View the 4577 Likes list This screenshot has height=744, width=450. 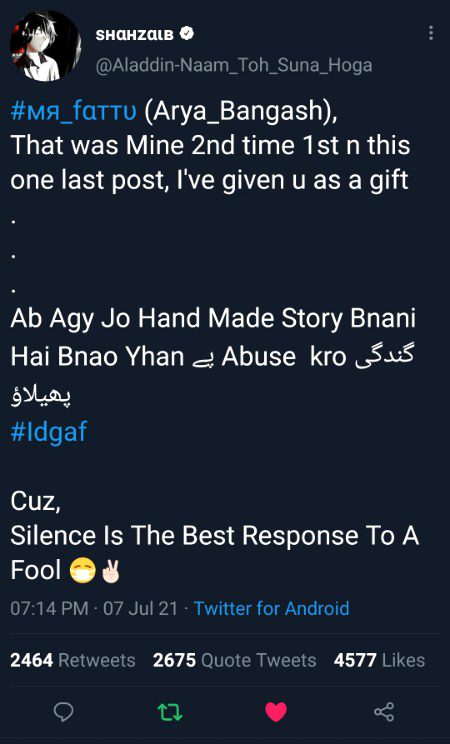pyautogui.click(x=379, y=660)
